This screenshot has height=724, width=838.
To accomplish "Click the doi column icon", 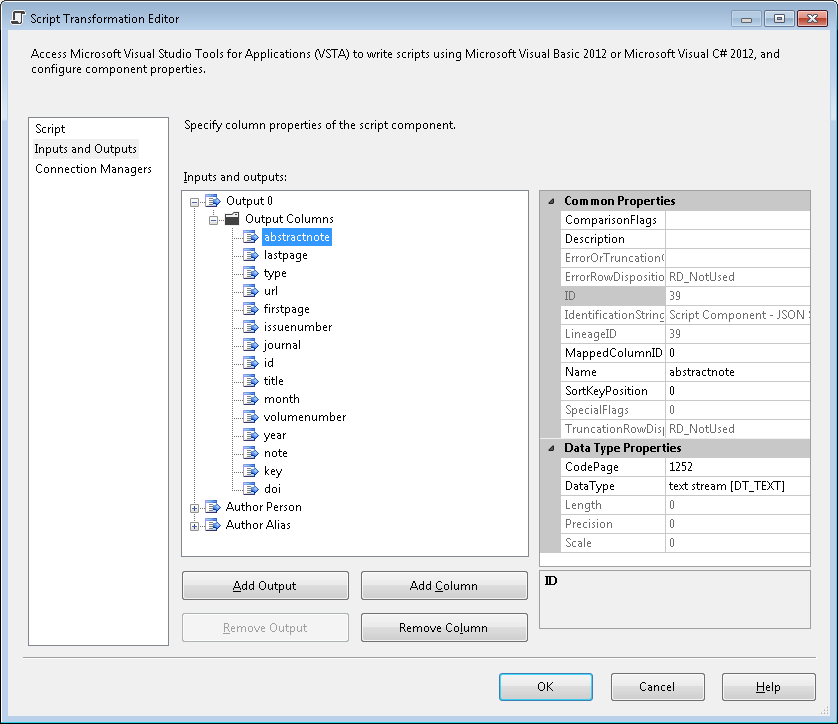I will pos(251,489).
